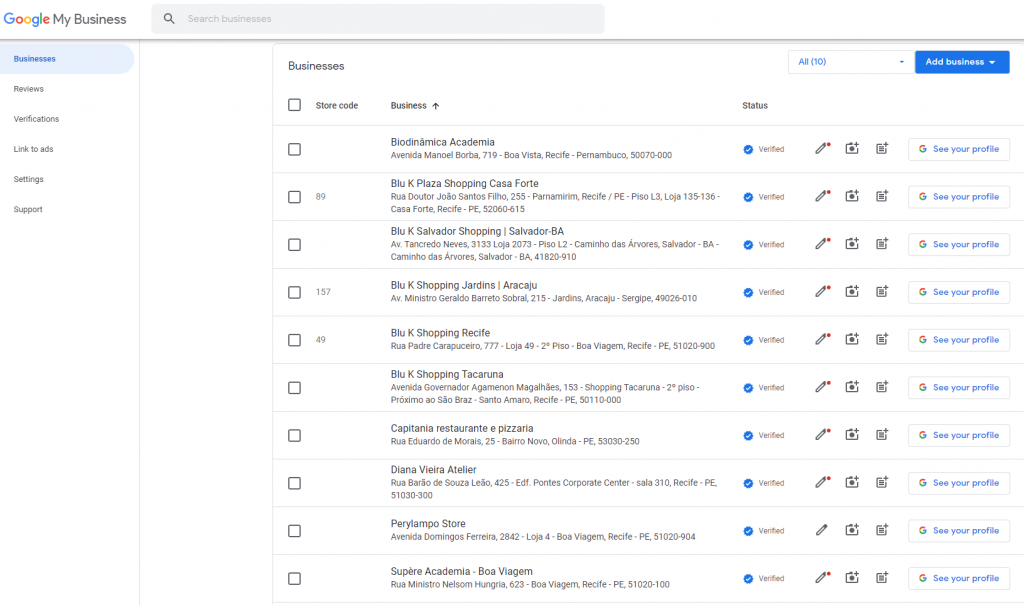Screen dimensions: 1024x605
Task: Tick the select-all checkbox in header
Action: pyautogui.click(x=295, y=105)
